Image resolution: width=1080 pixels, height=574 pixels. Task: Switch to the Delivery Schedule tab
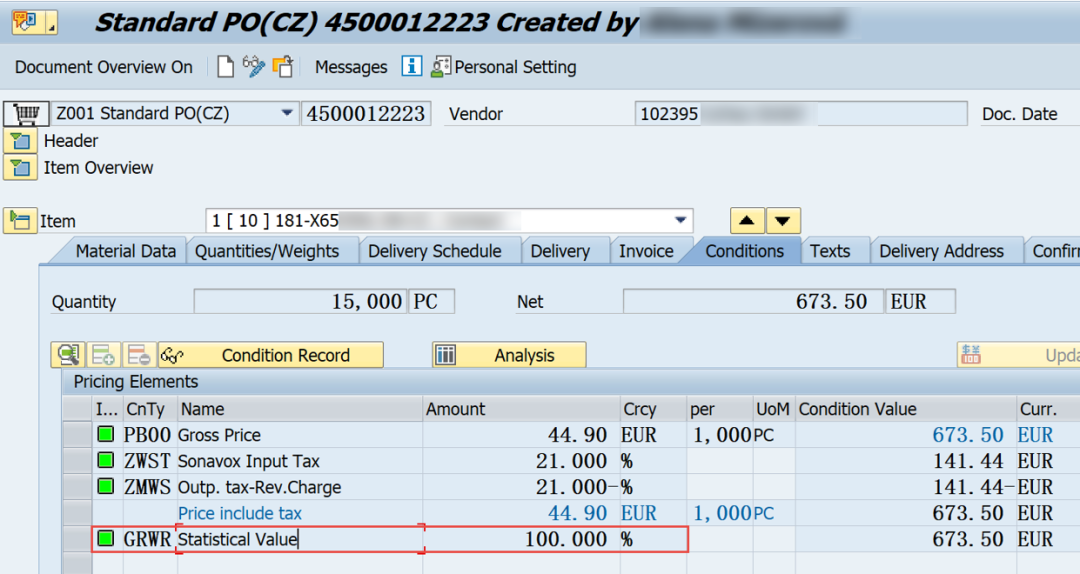pyautogui.click(x=435, y=251)
